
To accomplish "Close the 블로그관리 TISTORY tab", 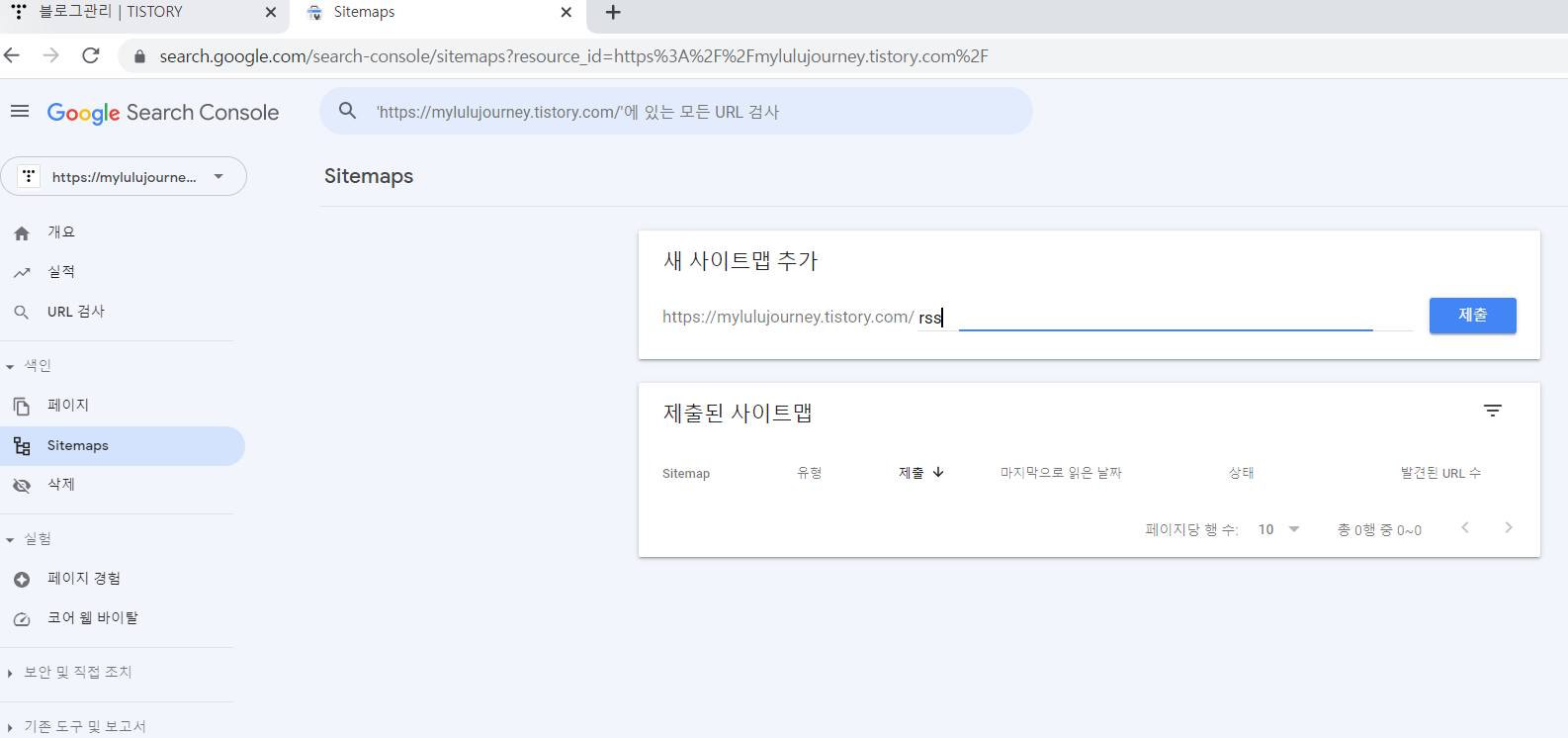I will pyautogui.click(x=271, y=12).
